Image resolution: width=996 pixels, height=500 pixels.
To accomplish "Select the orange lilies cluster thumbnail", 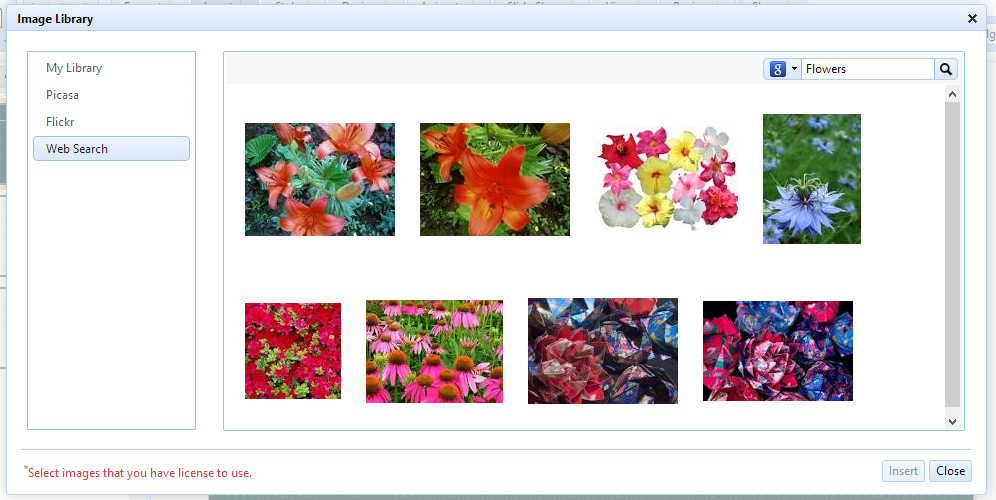I will [320, 179].
